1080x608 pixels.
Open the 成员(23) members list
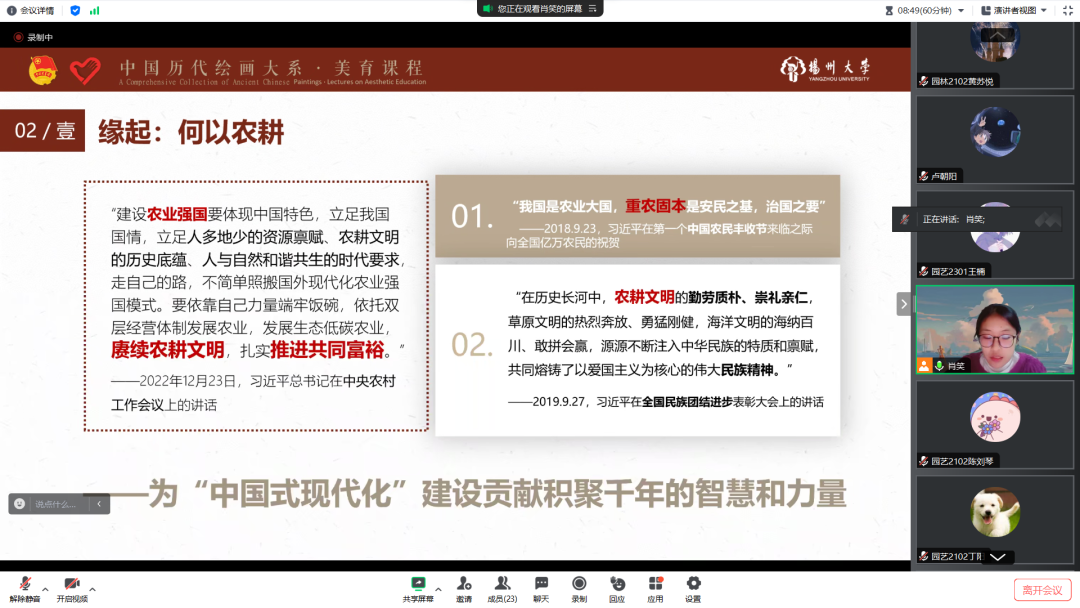pos(502,584)
